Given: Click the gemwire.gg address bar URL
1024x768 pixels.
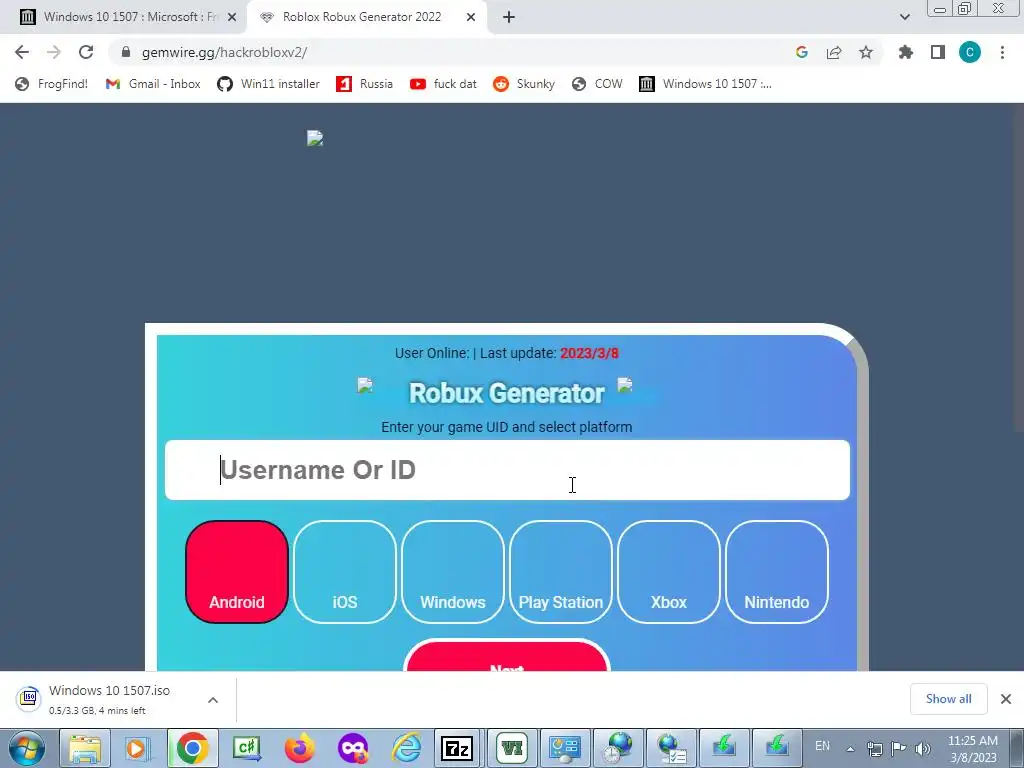Looking at the screenshot, I should (224, 52).
